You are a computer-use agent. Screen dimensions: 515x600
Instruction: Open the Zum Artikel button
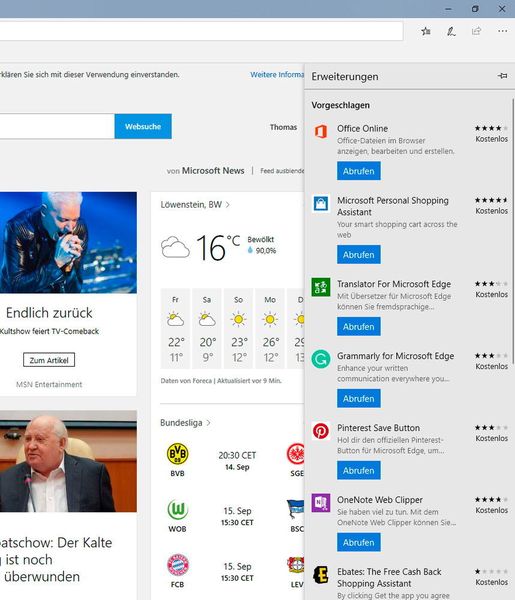pyautogui.click(x=49, y=360)
